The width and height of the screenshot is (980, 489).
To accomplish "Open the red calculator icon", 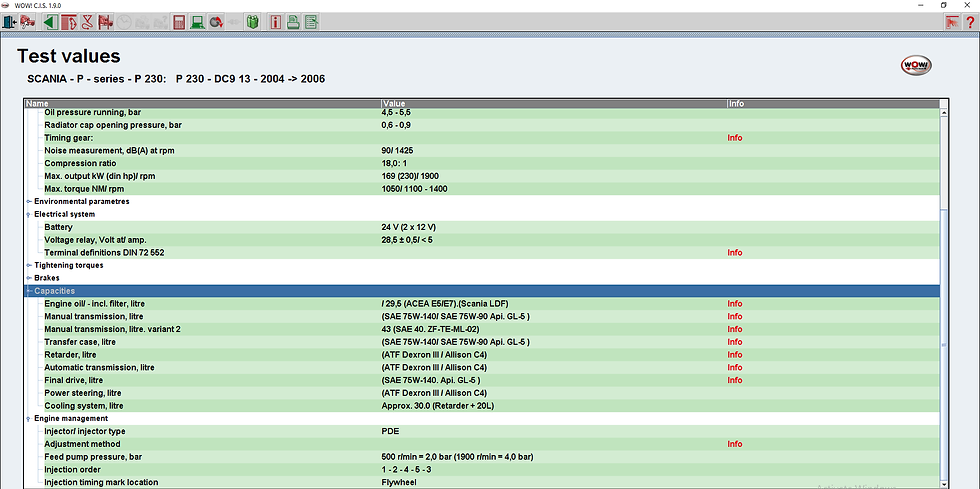I will pyautogui.click(x=179, y=22).
